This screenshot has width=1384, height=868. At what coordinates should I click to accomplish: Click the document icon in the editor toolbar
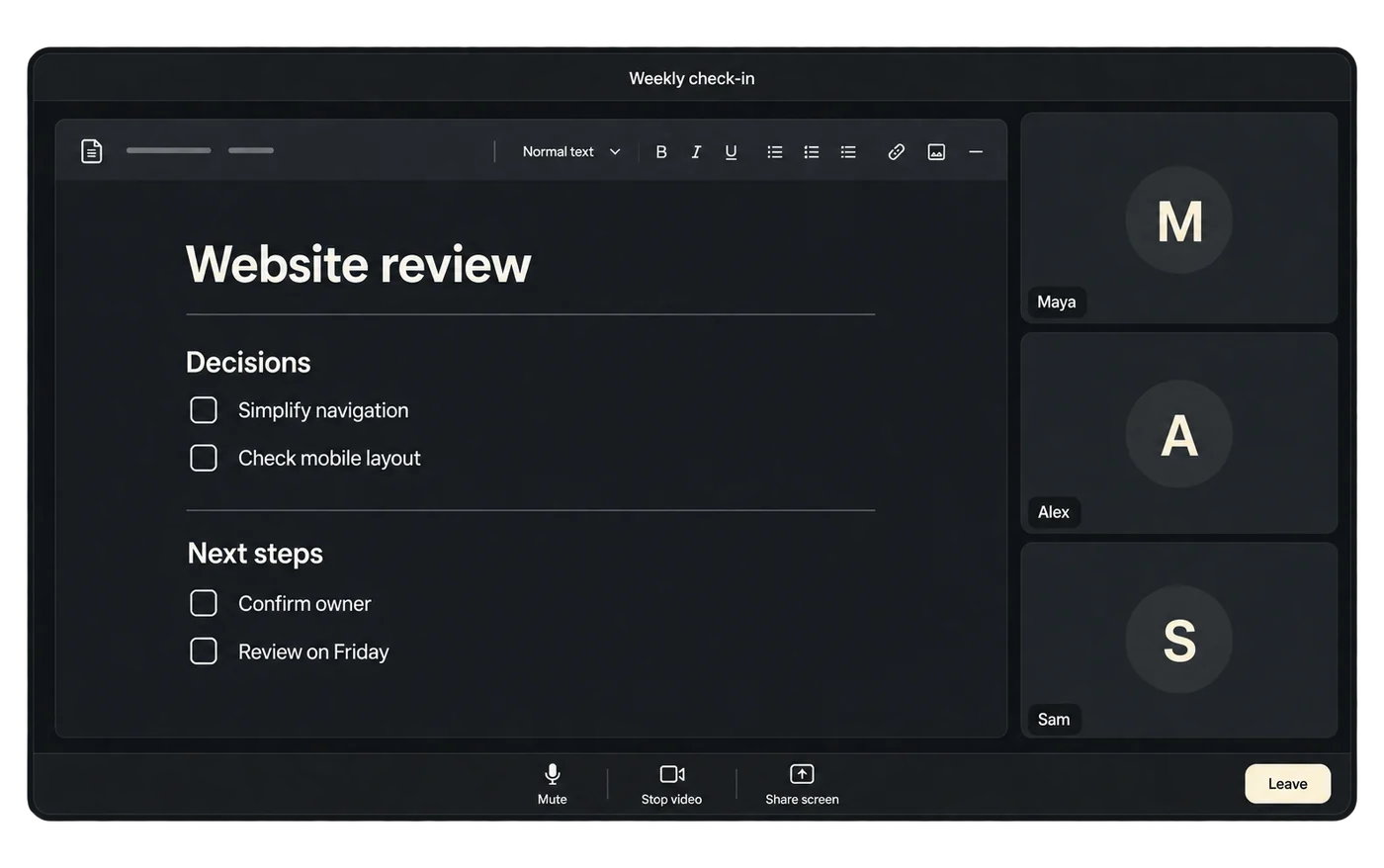coord(92,151)
